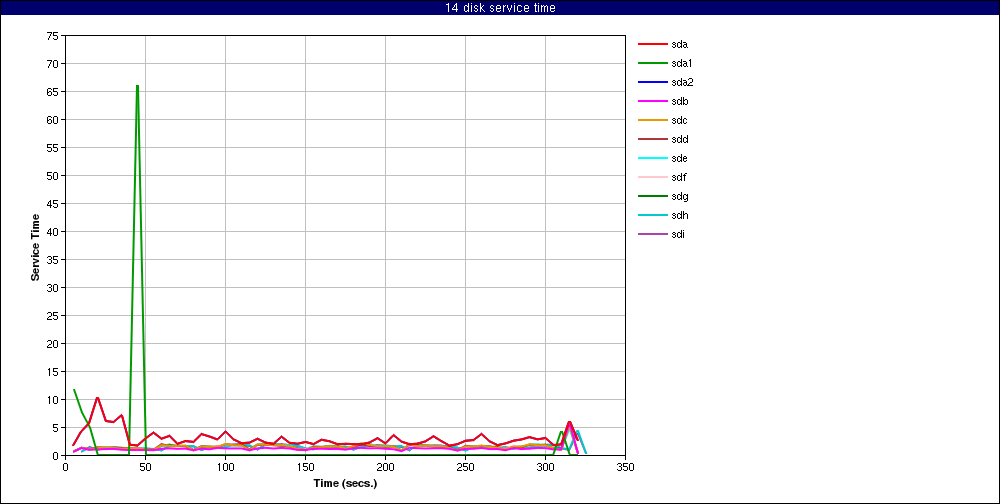Image resolution: width=1000 pixels, height=504 pixels.
Task: Click the x-axis tick label 350
Action: pyautogui.click(x=626, y=467)
